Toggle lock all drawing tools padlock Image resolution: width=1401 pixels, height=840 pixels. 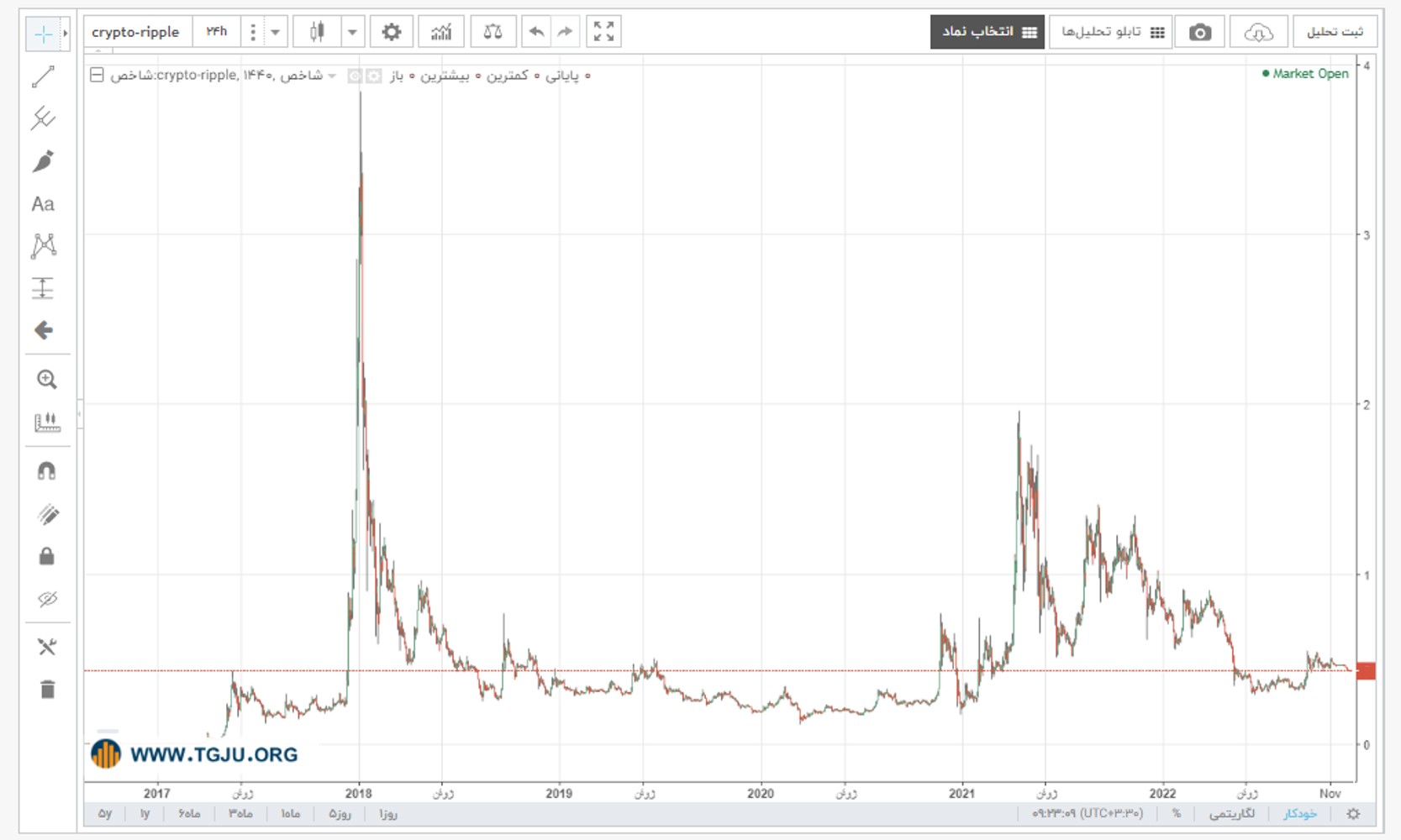coord(47,556)
